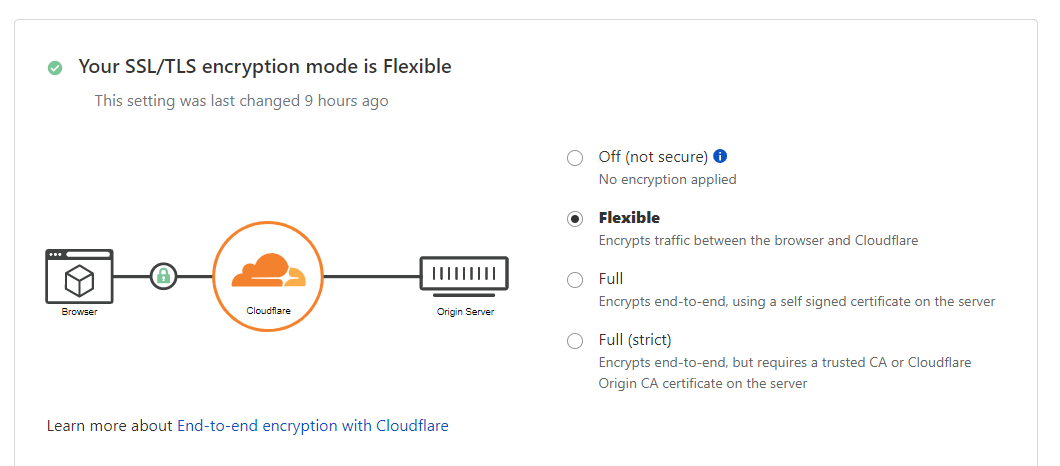Screen dimensions: 1060x466
Task: Click the 'No encryption applied' description
Action: [x=667, y=180]
